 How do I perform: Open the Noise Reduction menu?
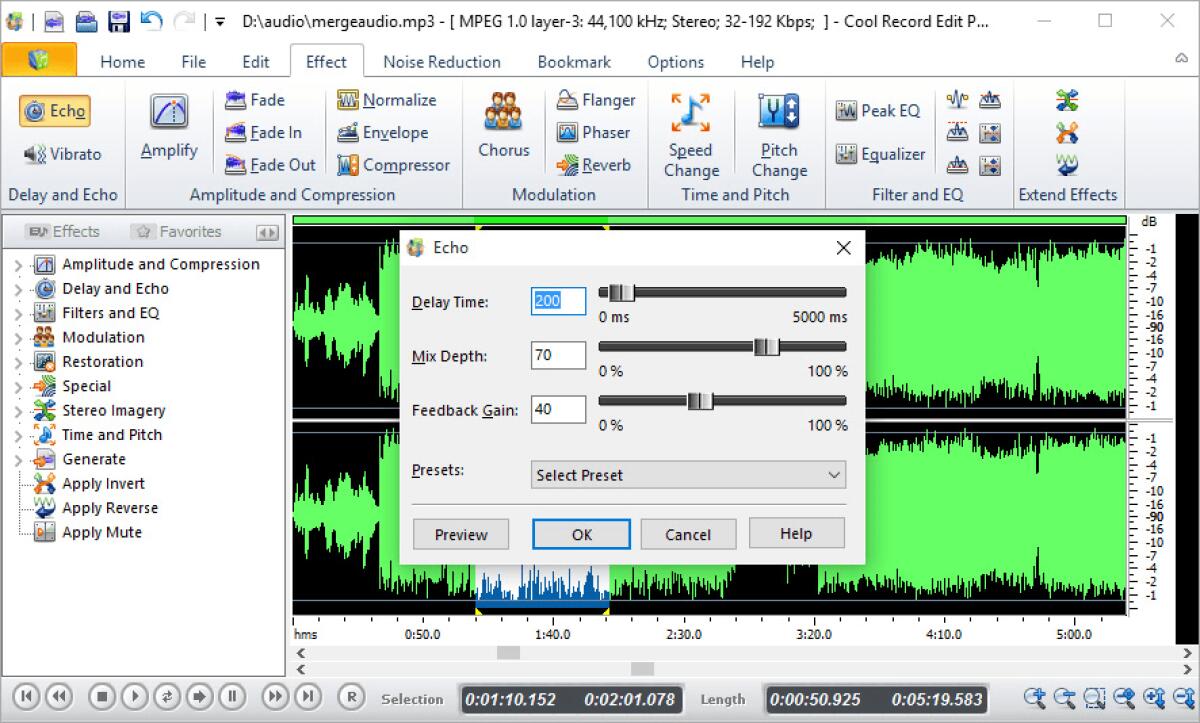pyautogui.click(x=441, y=61)
